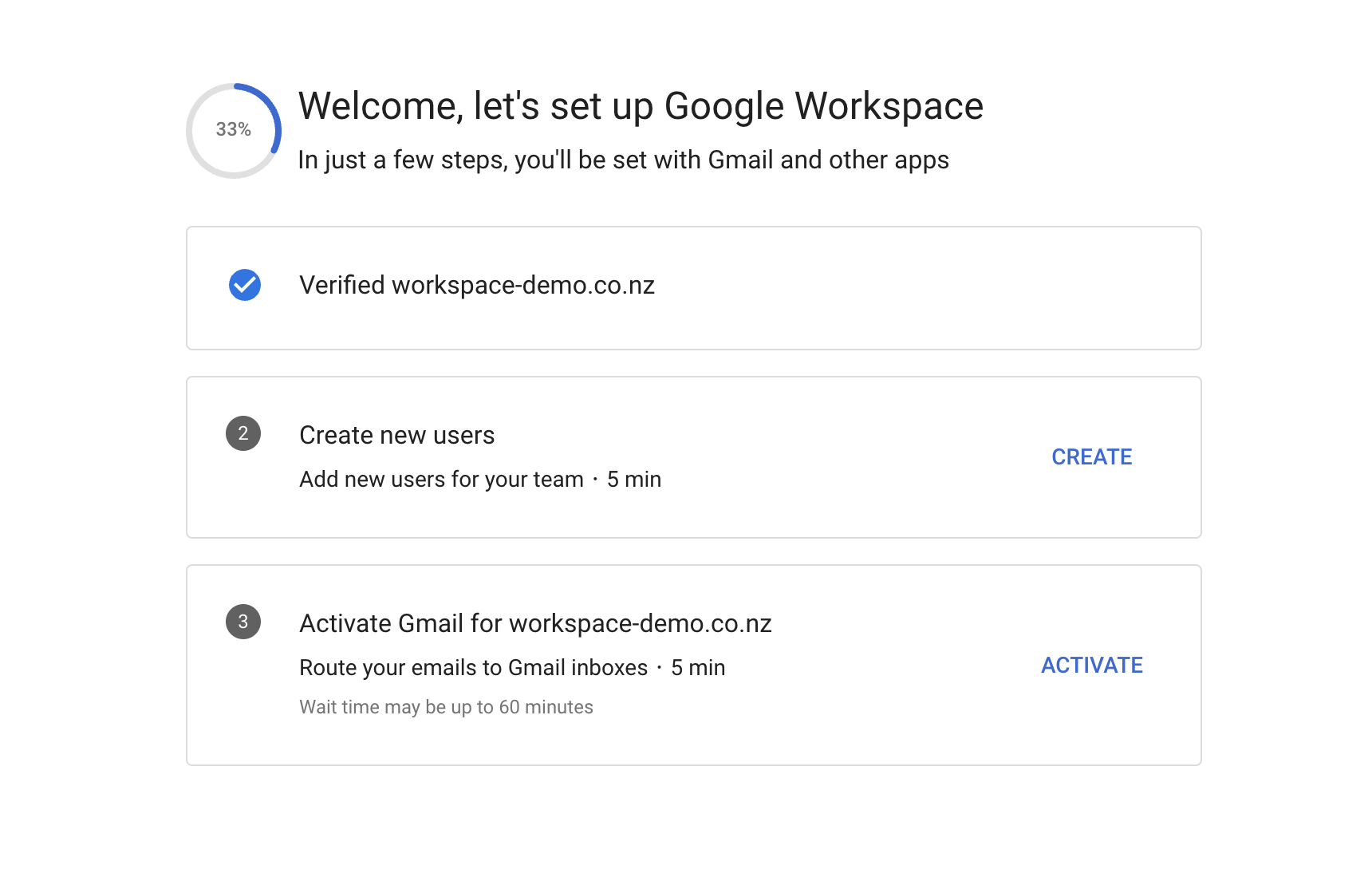
Task: Click 'Route your emails to Gmail inboxes' text
Action: 473,667
